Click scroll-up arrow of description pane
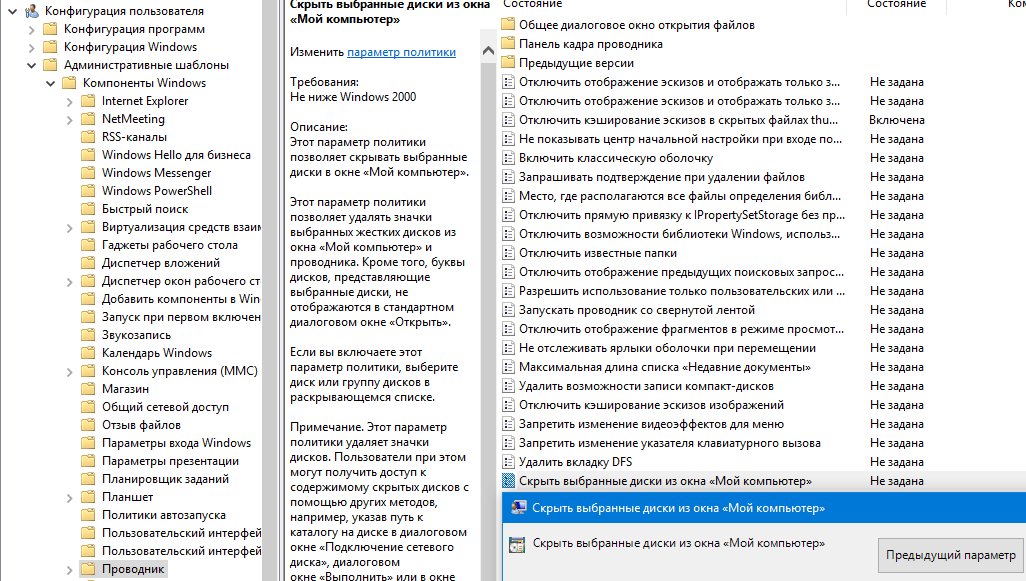Screen dimensions: 1026x581 488,51
